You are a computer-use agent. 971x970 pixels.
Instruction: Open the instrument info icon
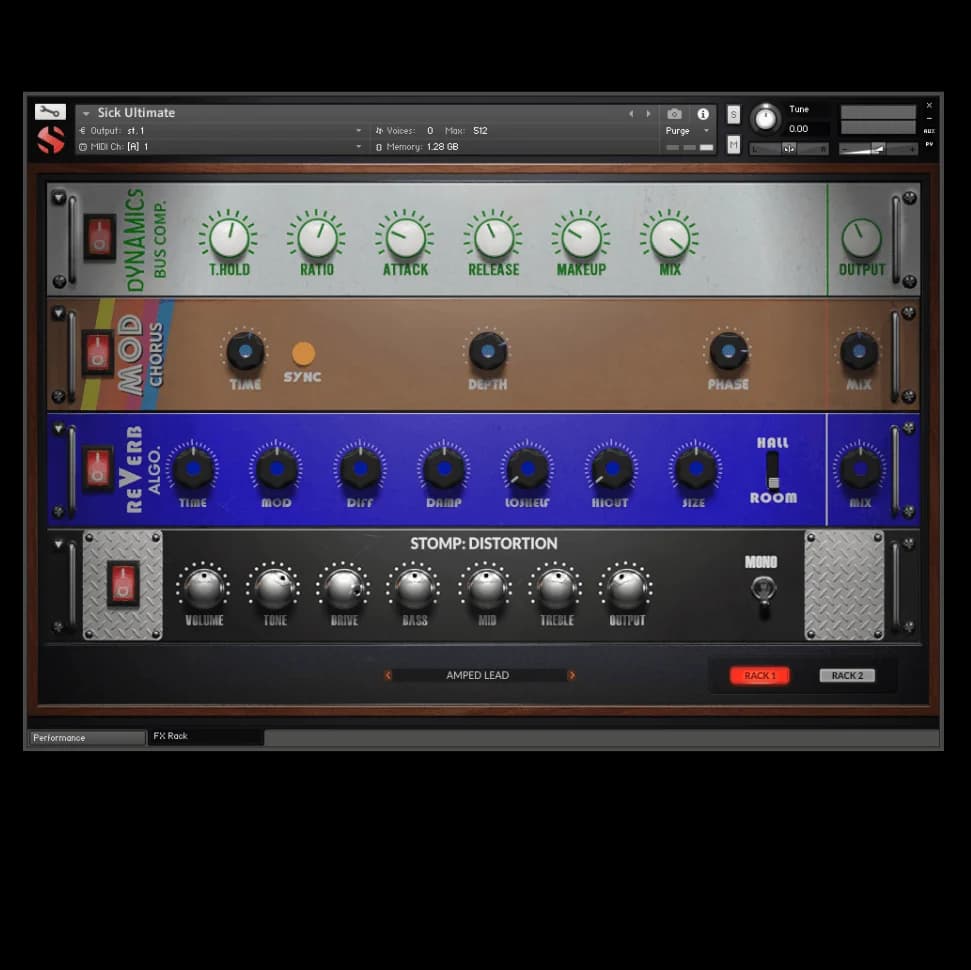tap(703, 114)
